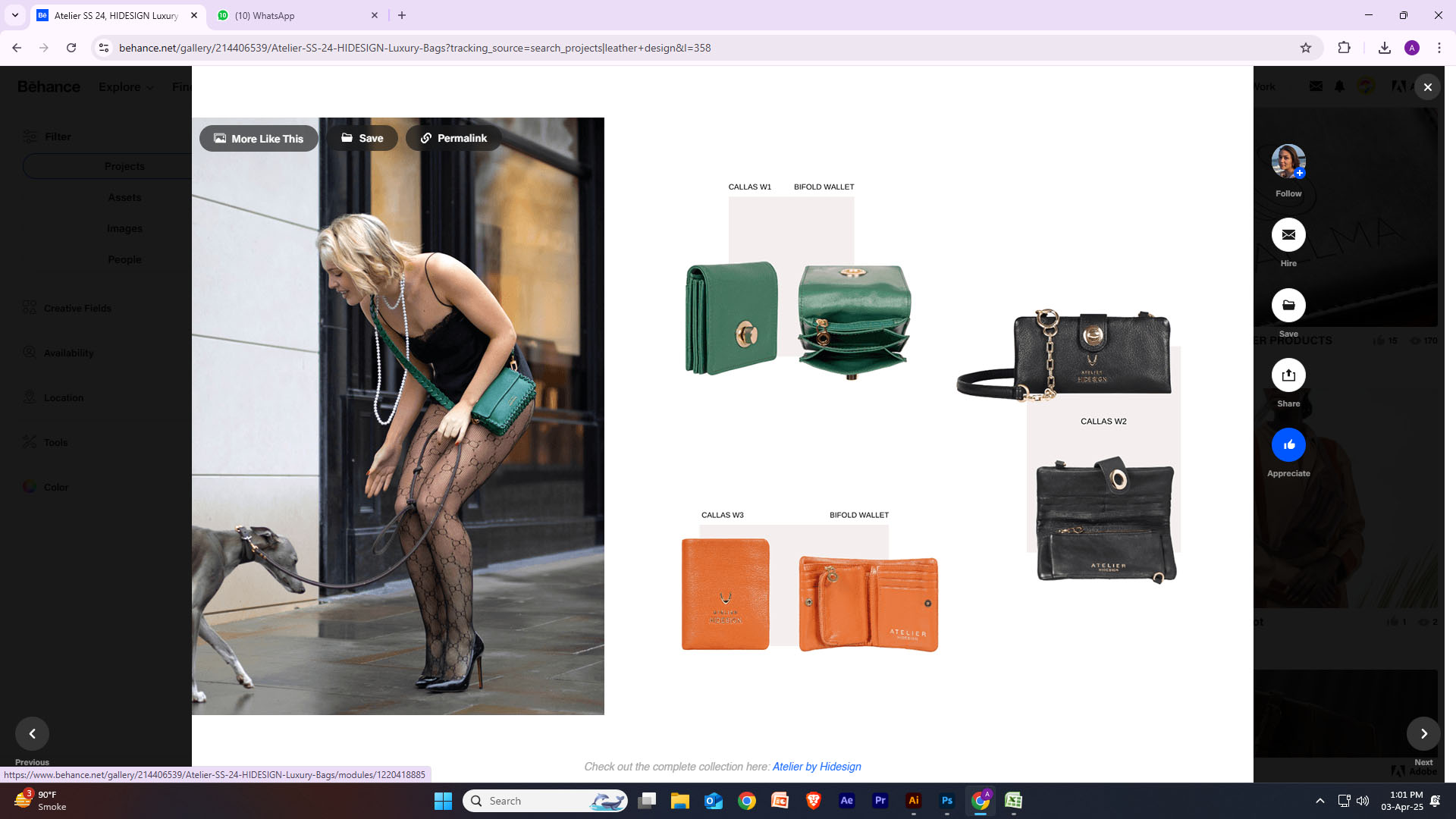Go to previous project arrow
Viewport: 1456px width, 819px height.
click(32, 733)
